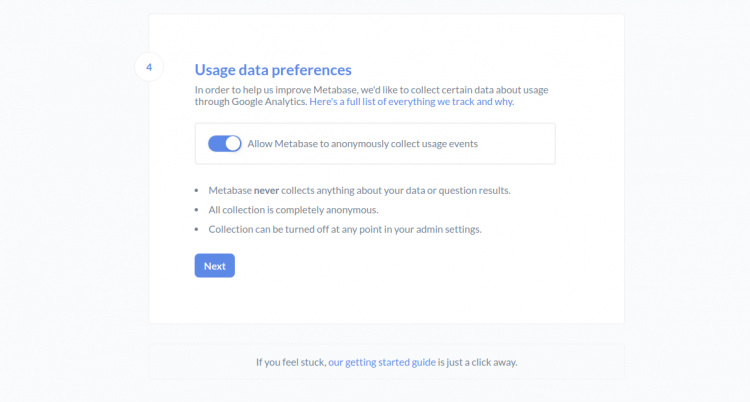Click the word 'admin settings' in the last bullet
Screen dimensions: 750x402
pos(453,229)
